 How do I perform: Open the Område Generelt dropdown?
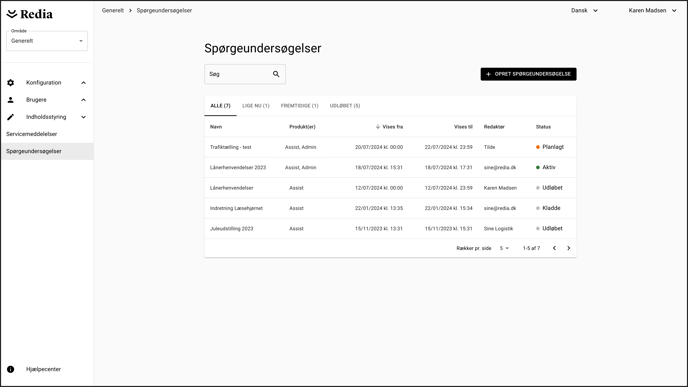click(47, 41)
